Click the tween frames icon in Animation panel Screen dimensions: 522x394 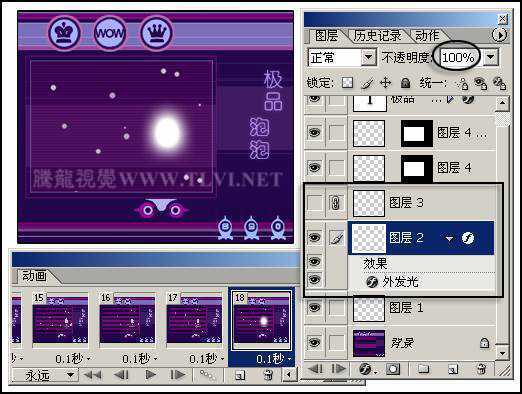click(x=207, y=375)
